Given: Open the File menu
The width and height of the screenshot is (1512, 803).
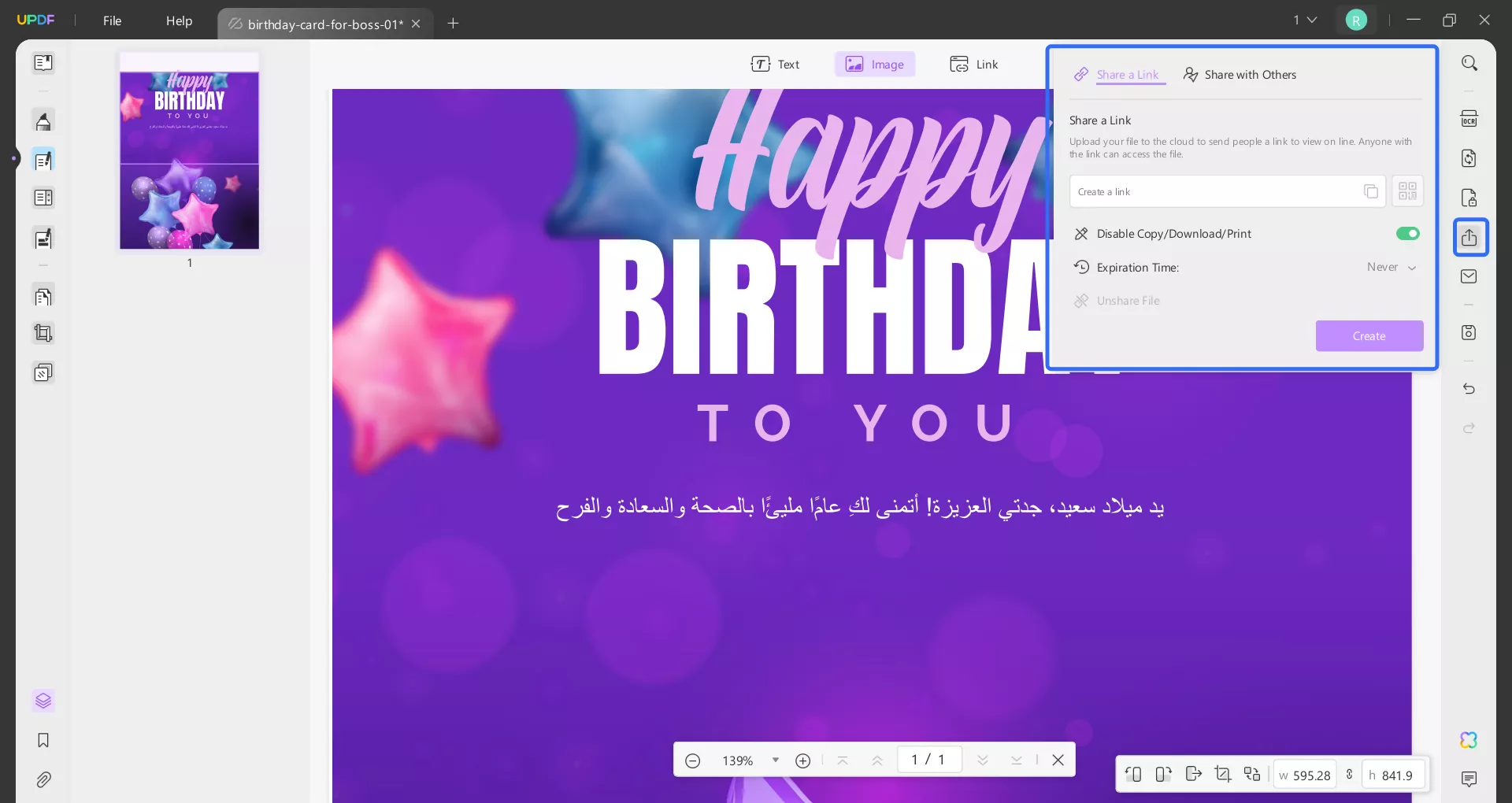Looking at the screenshot, I should point(112,20).
